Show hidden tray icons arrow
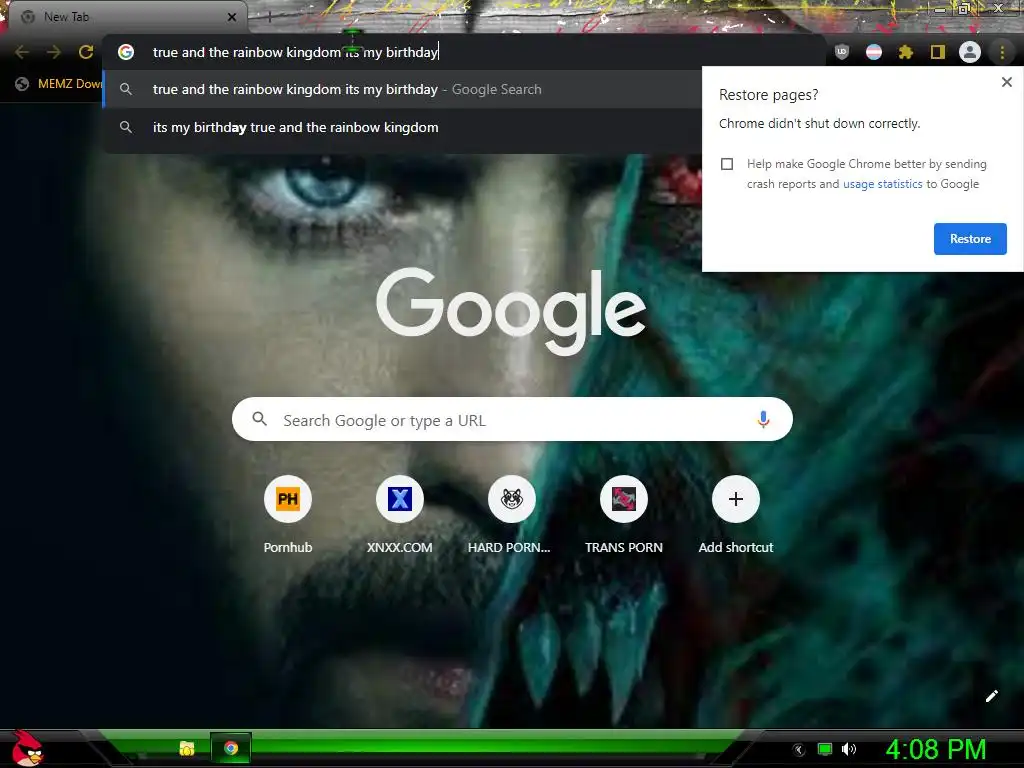Screen dimensions: 1024x768 point(799,750)
